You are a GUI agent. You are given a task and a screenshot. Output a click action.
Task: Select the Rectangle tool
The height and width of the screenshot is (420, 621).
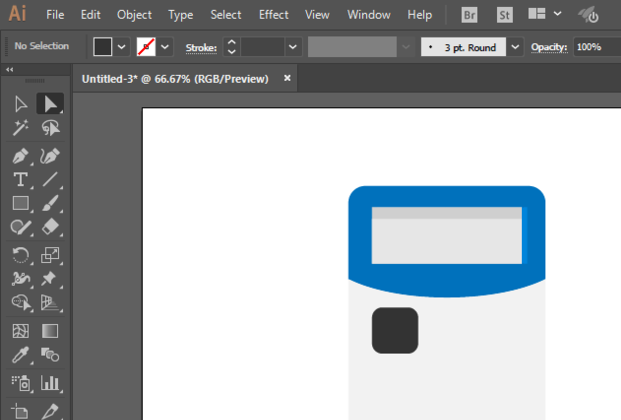pyautogui.click(x=21, y=203)
